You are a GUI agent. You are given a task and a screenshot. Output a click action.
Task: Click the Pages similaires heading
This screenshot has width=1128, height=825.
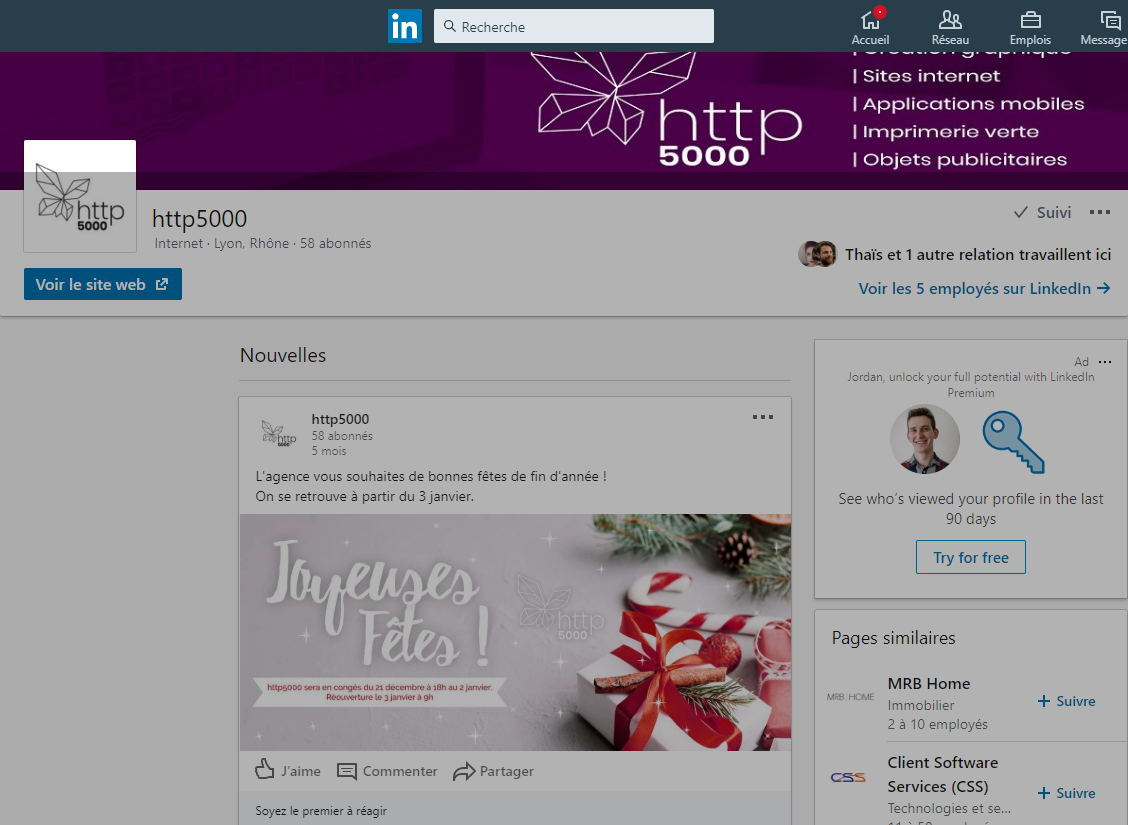tap(893, 638)
